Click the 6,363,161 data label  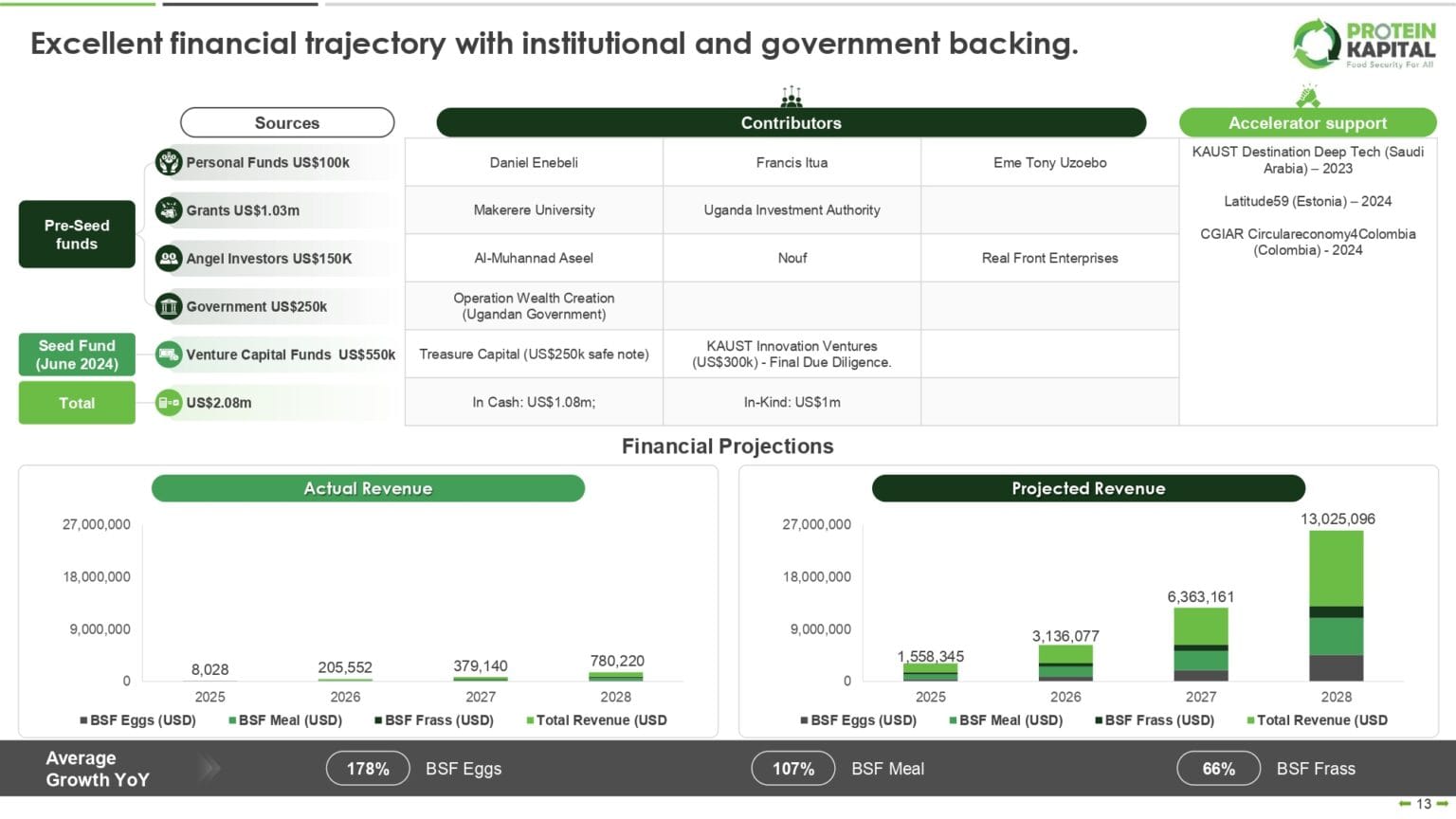1201,596
